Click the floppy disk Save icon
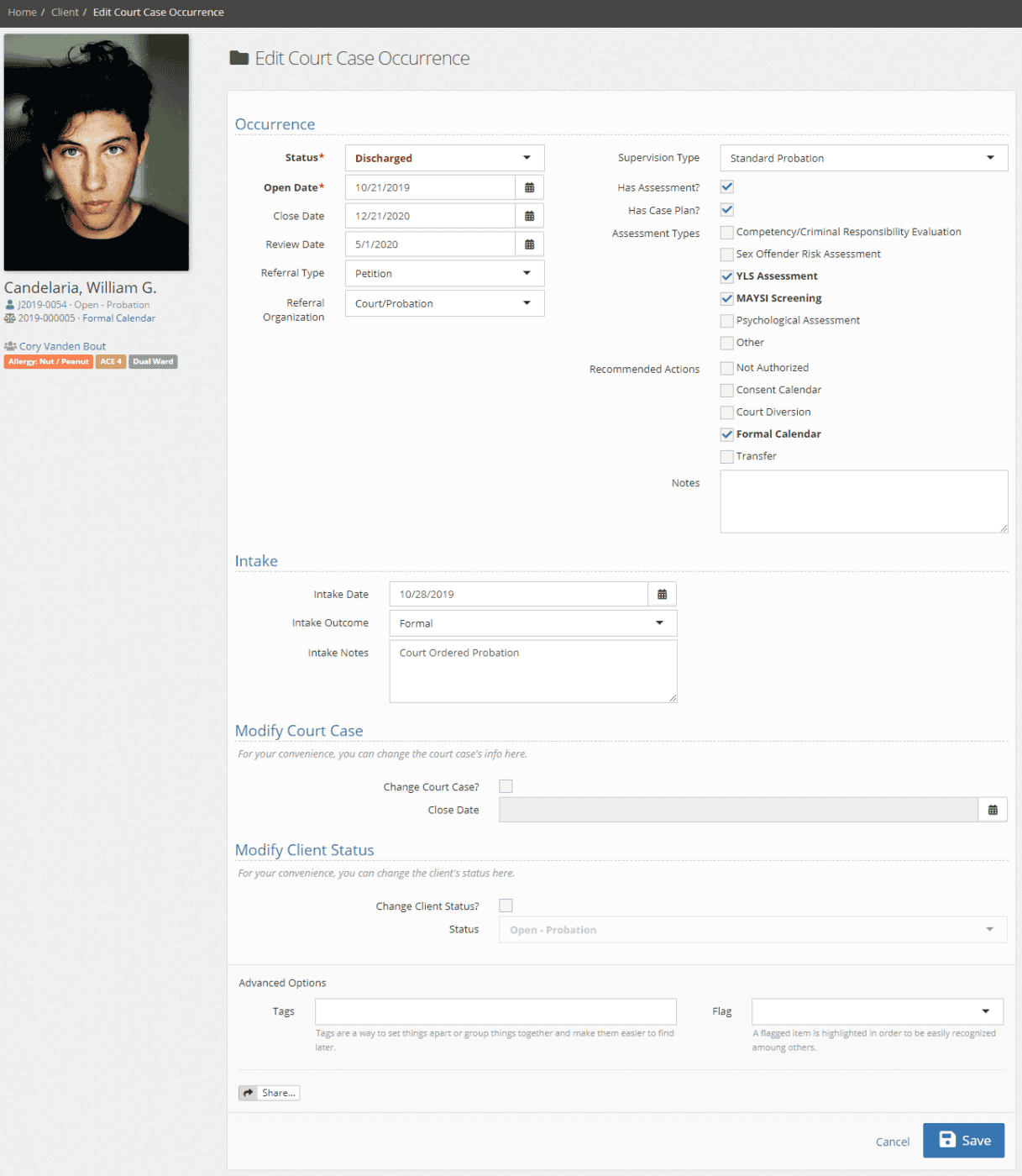This screenshot has width=1022, height=1176. pyautogui.click(x=947, y=1140)
